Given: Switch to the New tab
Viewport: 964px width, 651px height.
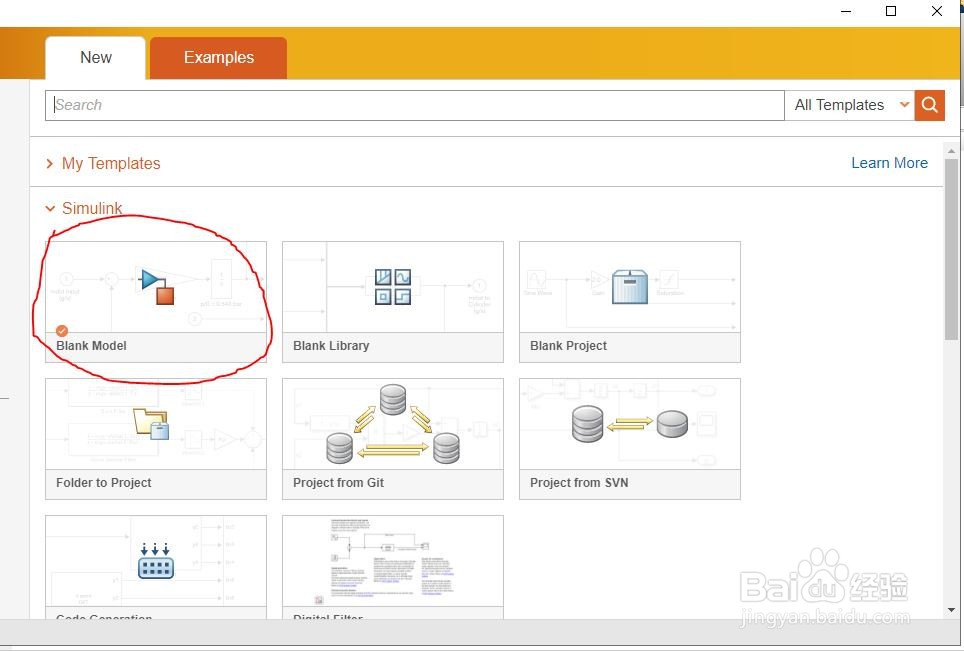Looking at the screenshot, I should tap(96, 58).
